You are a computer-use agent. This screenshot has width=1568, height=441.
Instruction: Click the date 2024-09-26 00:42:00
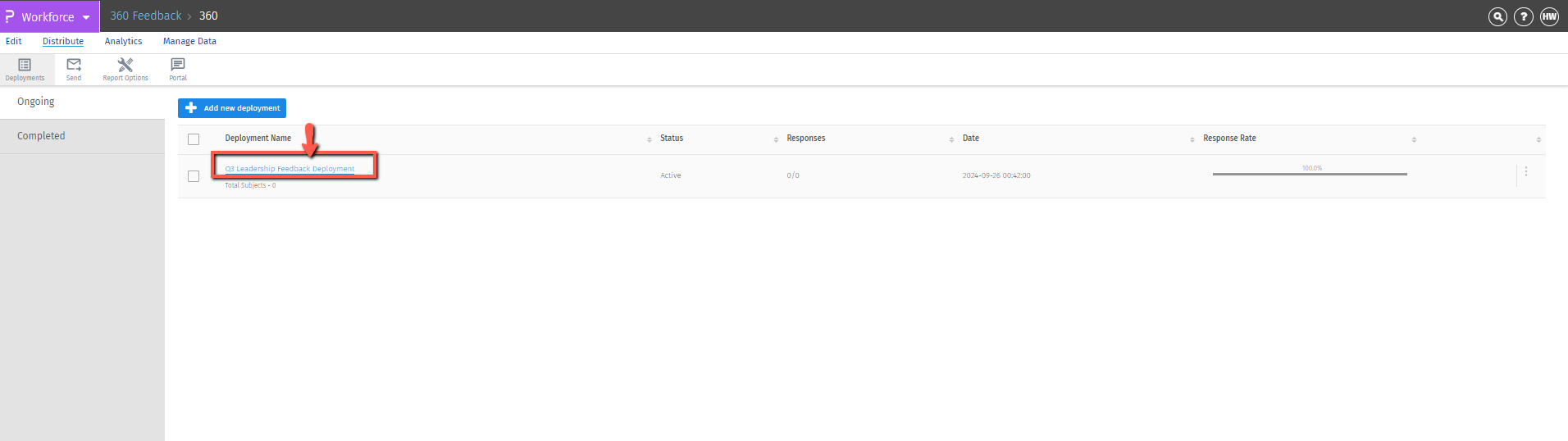pos(996,175)
